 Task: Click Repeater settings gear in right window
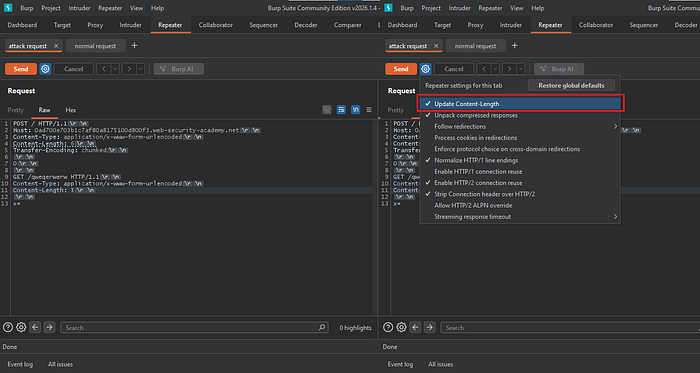[x=425, y=69]
